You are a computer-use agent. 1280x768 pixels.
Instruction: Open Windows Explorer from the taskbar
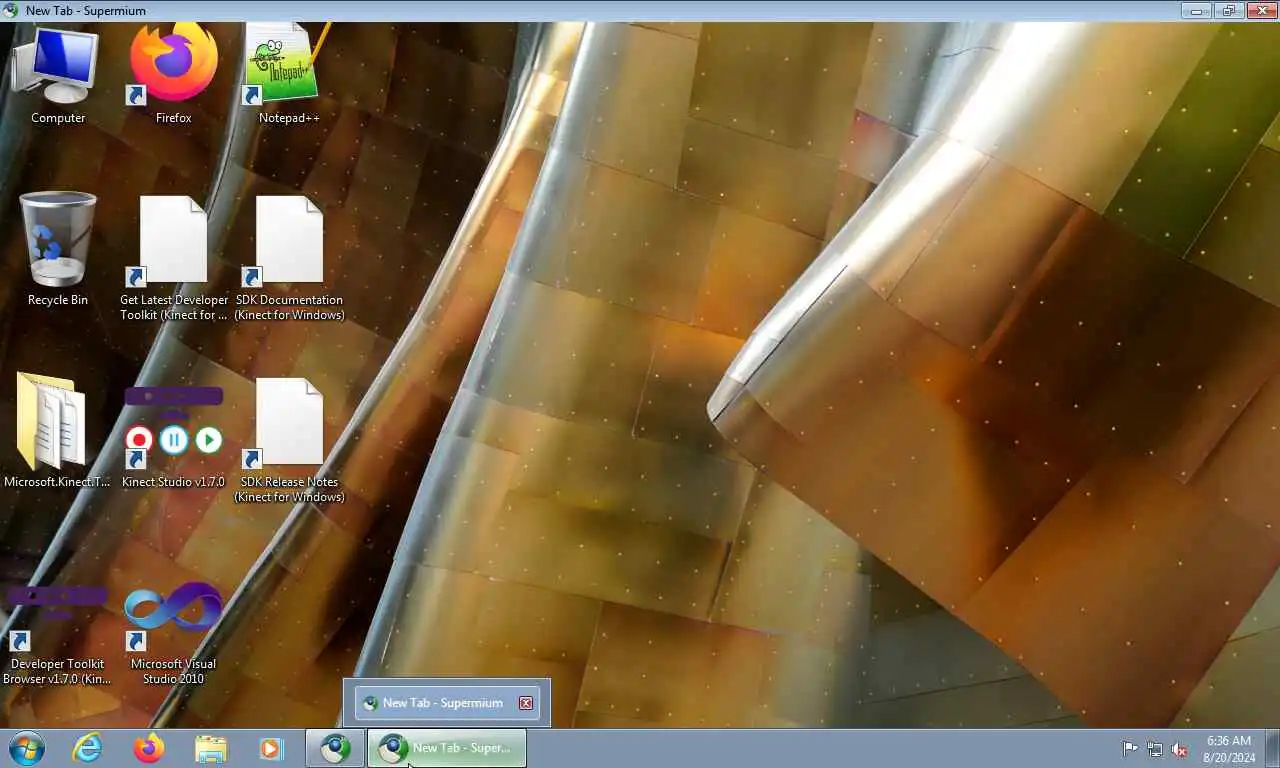210,748
